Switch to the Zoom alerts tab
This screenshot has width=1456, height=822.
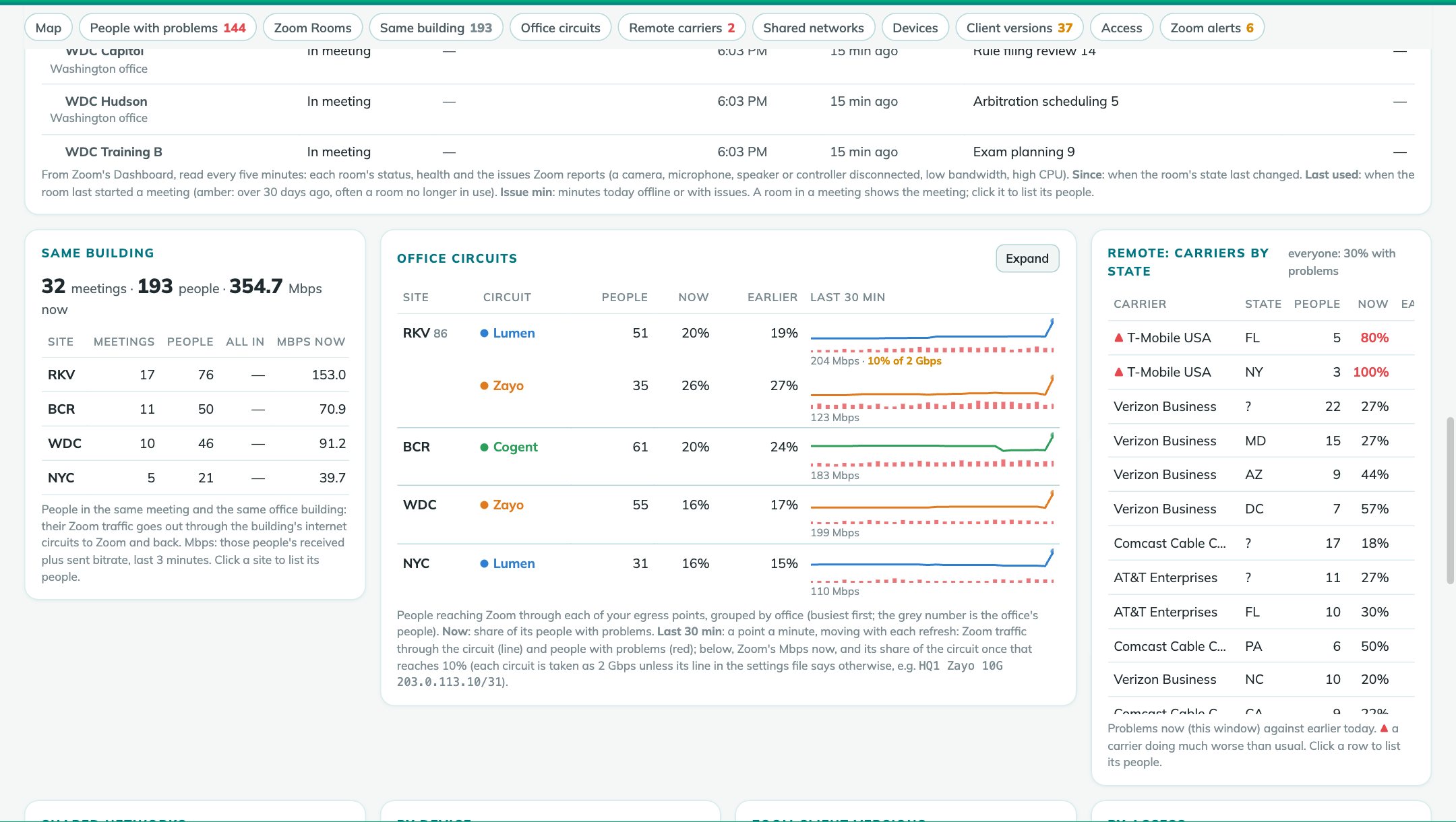[x=1212, y=28]
